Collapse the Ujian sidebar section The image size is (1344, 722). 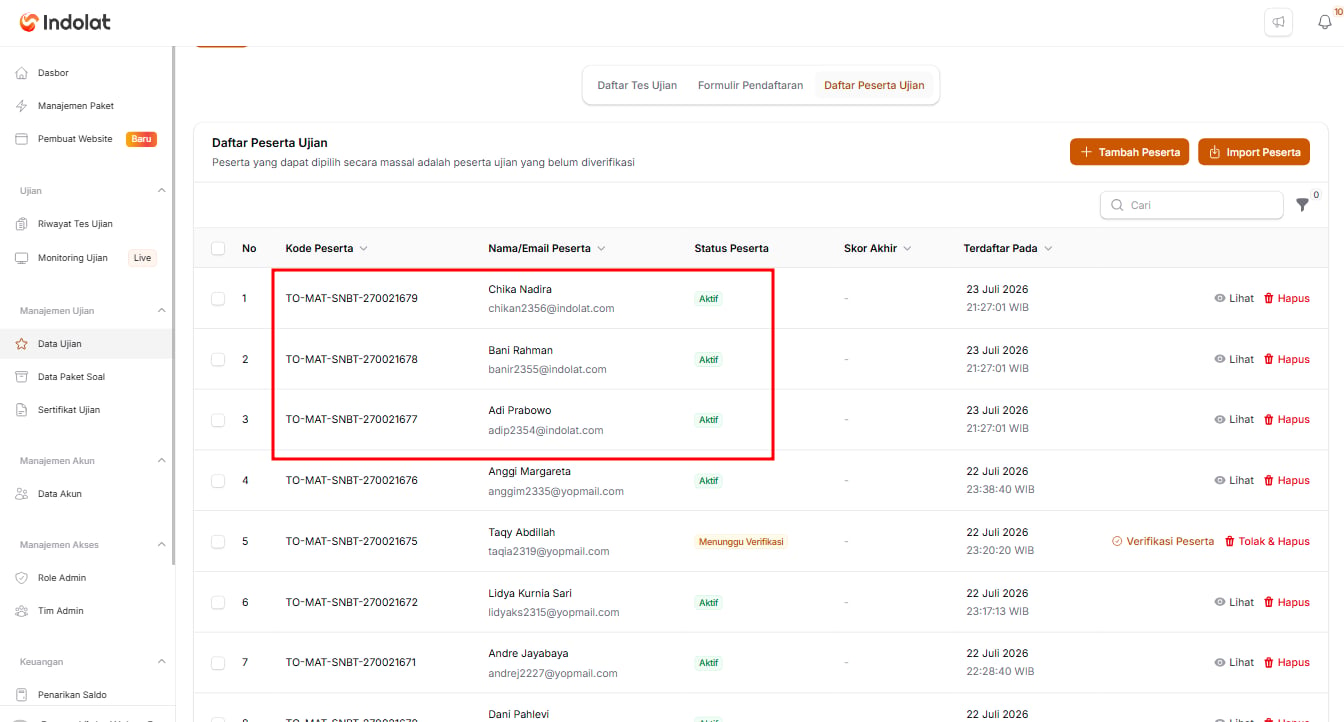[x=162, y=190]
